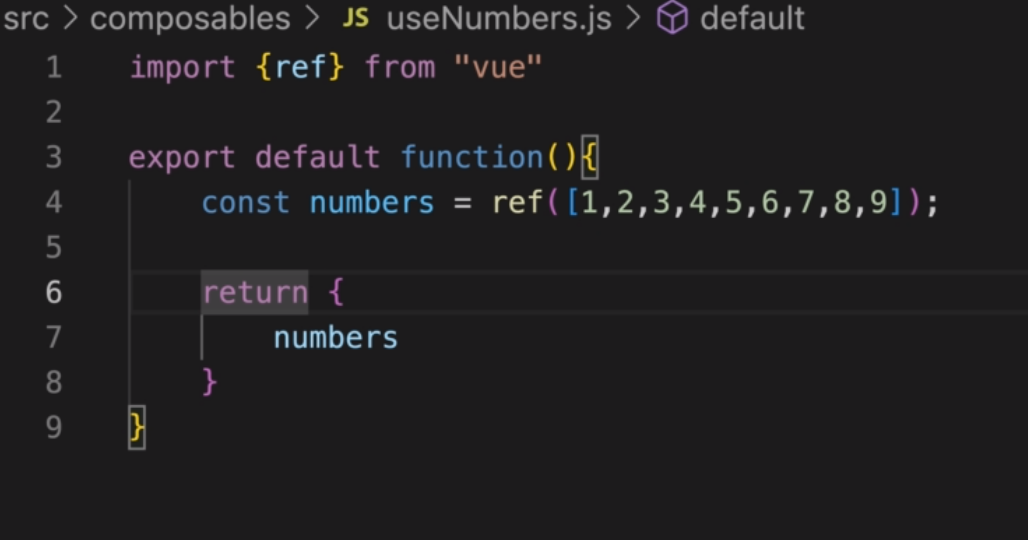Click the "vue" string literal

pyautogui.click(x=498, y=68)
